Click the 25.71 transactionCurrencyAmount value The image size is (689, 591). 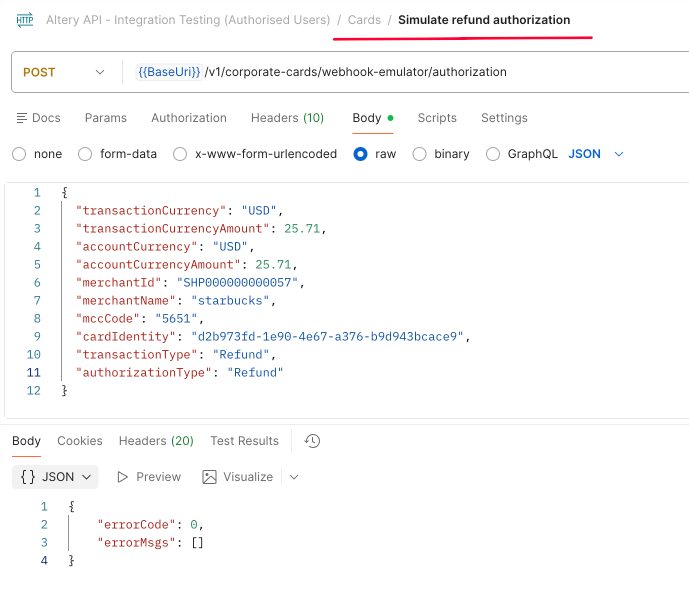pyautogui.click(x=302, y=228)
